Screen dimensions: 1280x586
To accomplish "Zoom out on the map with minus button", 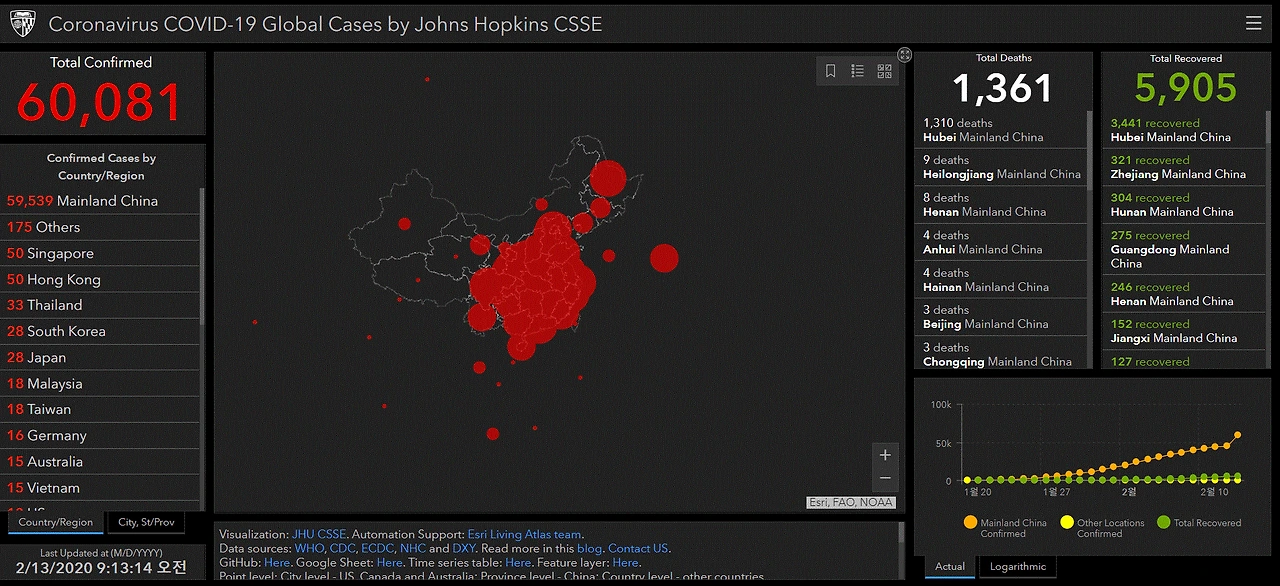I will pos(885,479).
